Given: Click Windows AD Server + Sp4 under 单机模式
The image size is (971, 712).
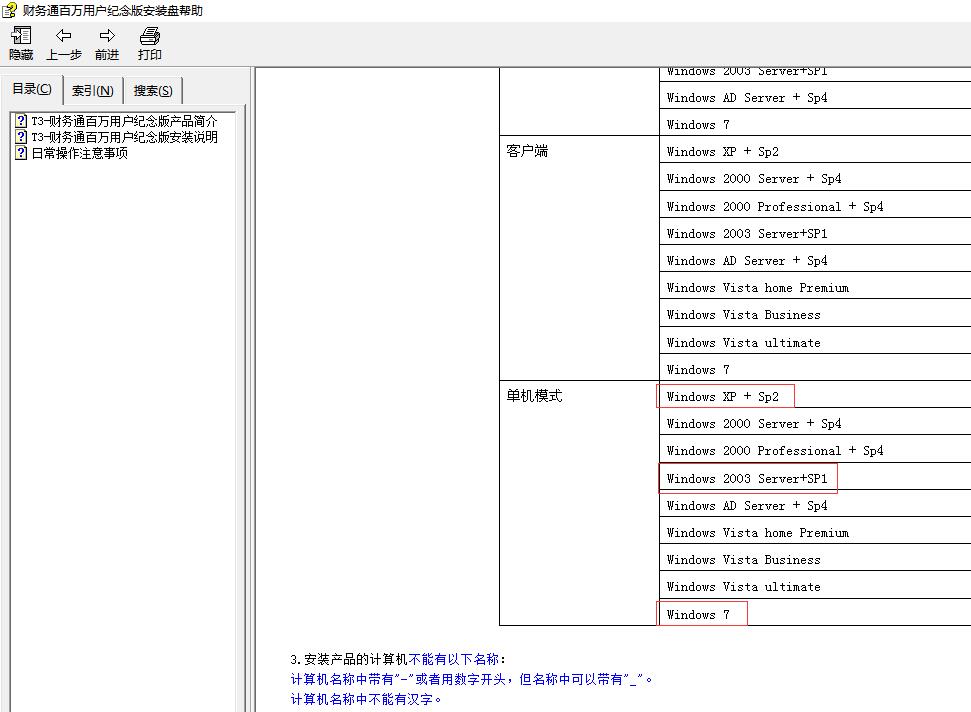Looking at the screenshot, I should (x=747, y=506).
